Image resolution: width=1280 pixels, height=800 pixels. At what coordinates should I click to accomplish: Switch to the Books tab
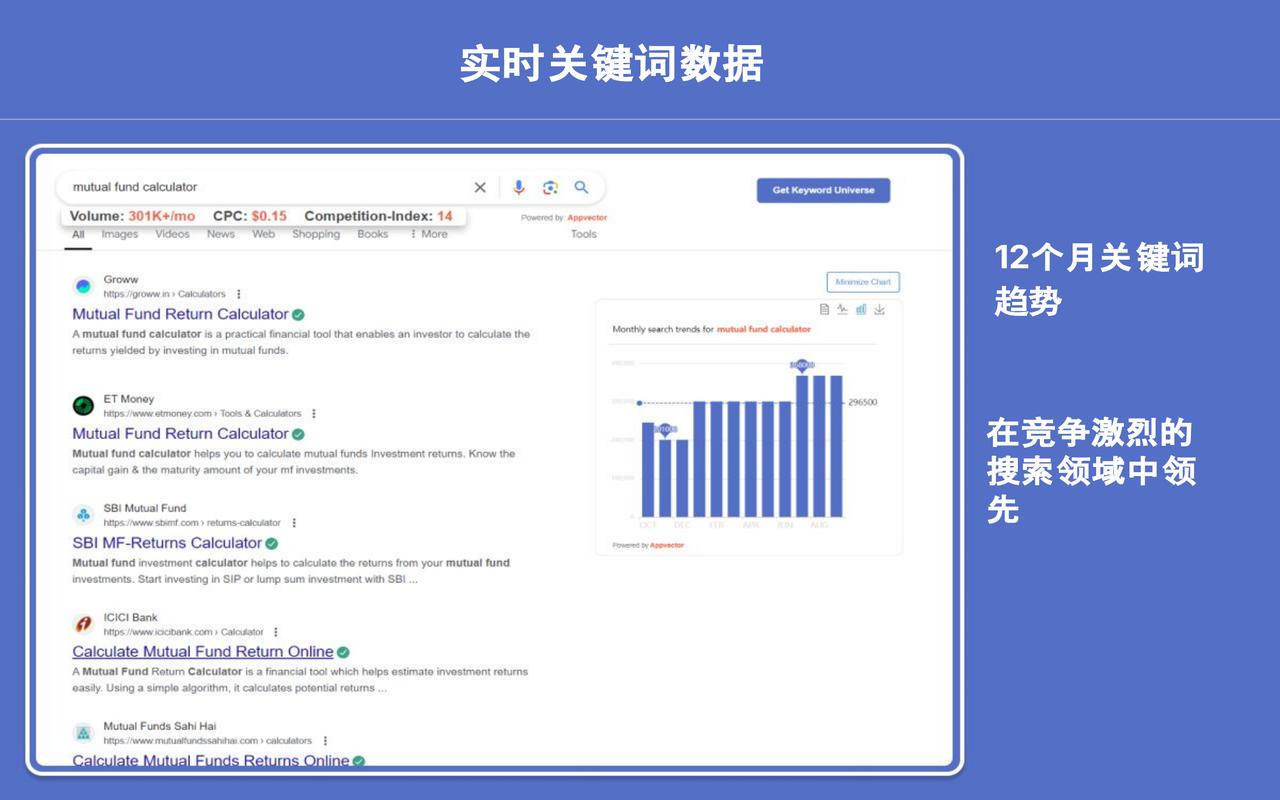[x=373, y=234]
